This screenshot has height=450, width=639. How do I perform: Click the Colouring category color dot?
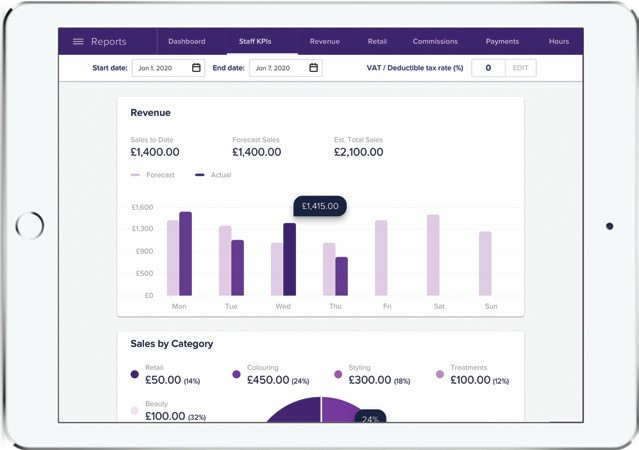click(x=236, y=374)
